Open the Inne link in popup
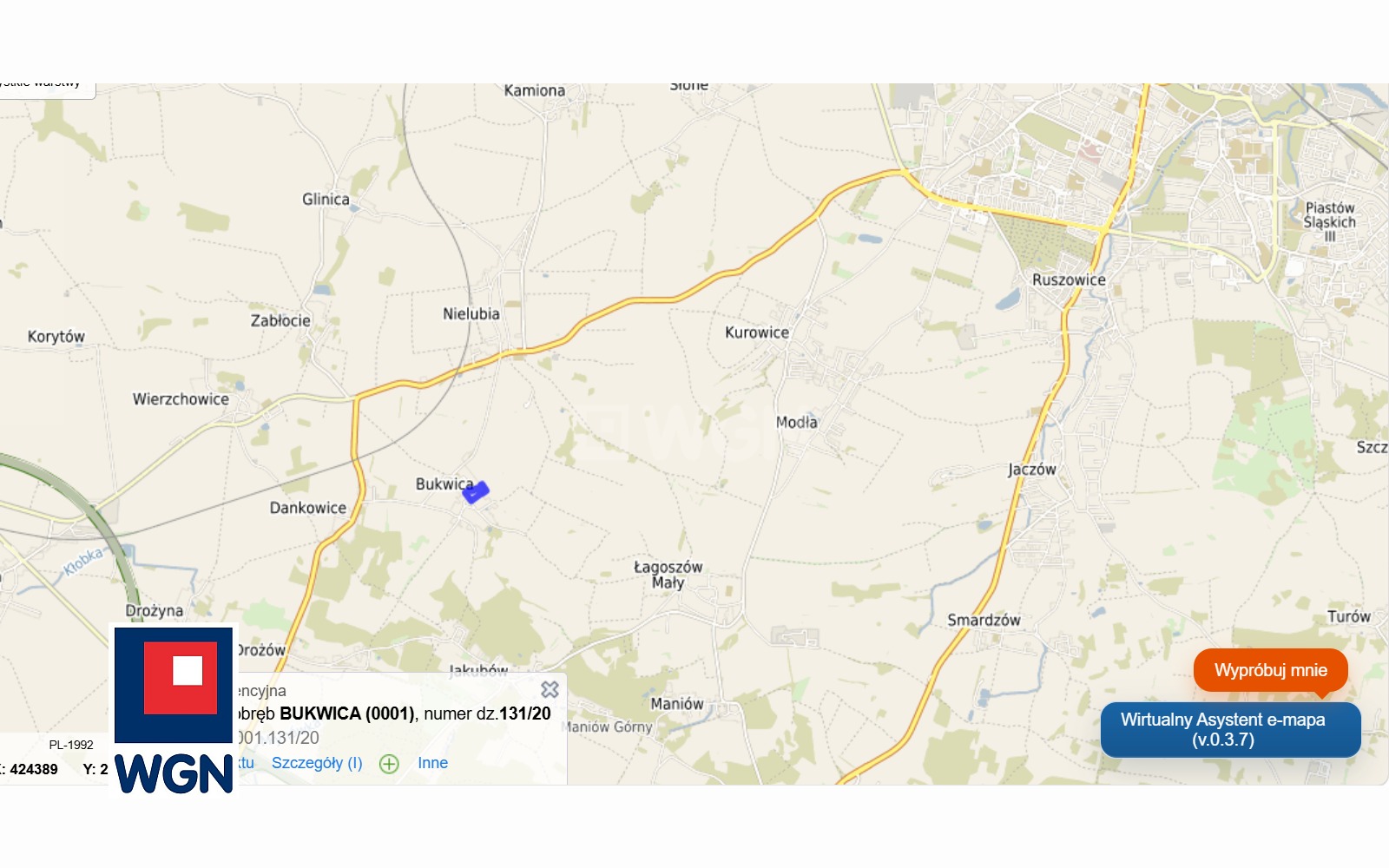Viewport: 1389px width, 868px height. point(432,763)
